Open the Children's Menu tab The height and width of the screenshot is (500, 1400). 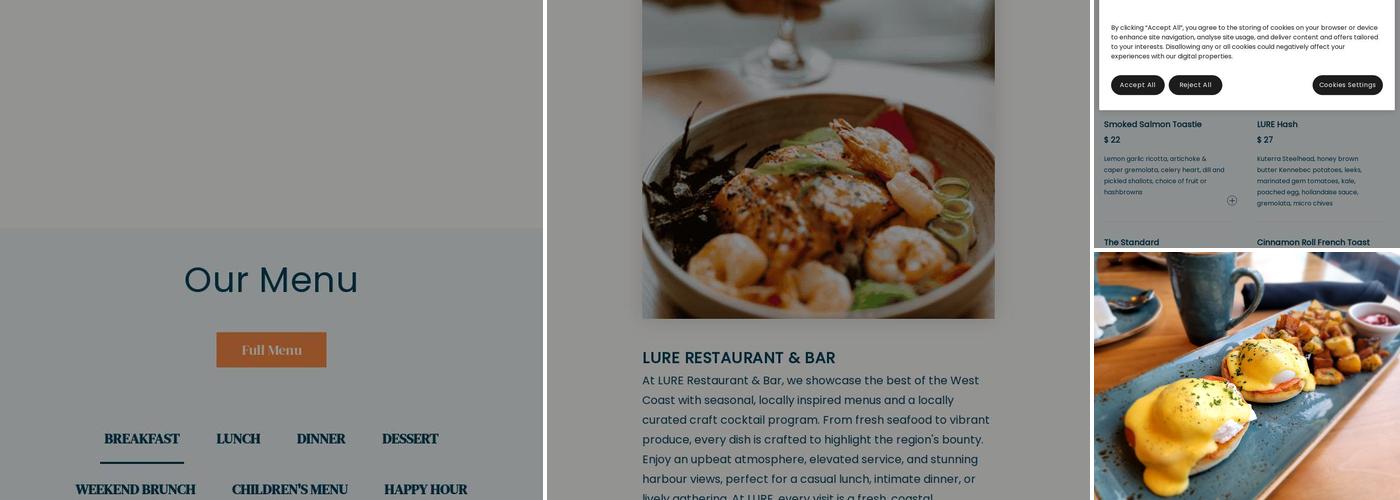click(x=290, y=489)
